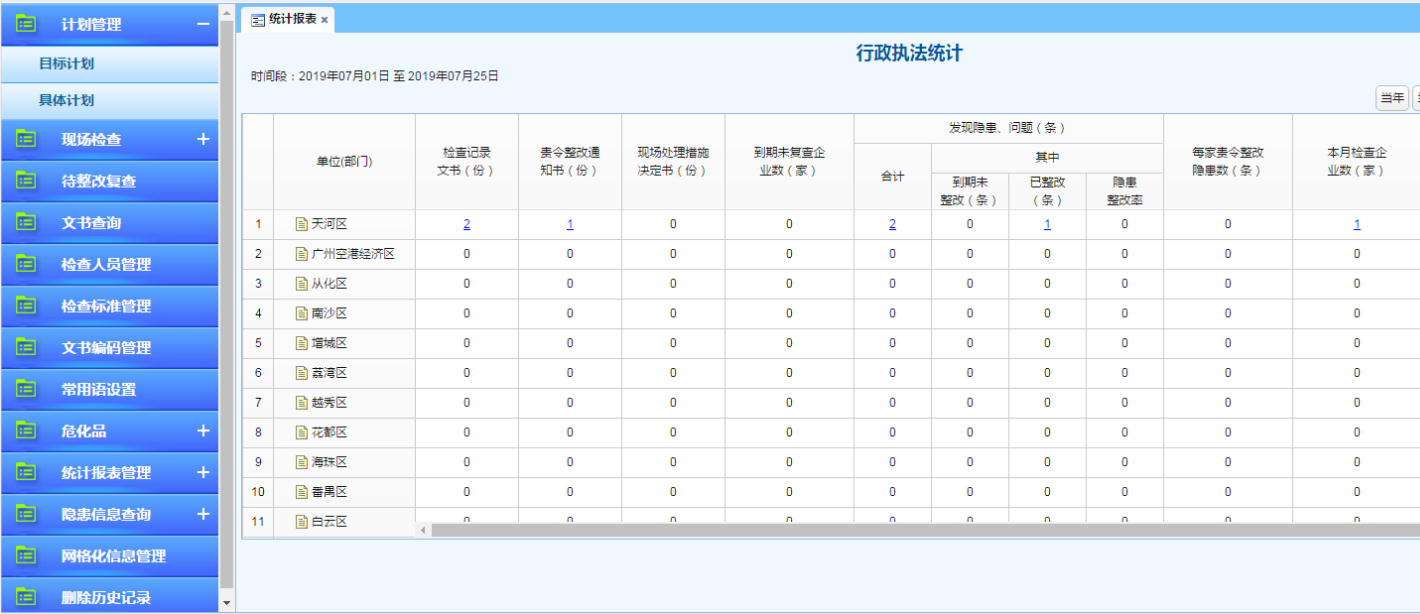Expand the 隐患信息查询 menu plus sign

pos(203,514)
